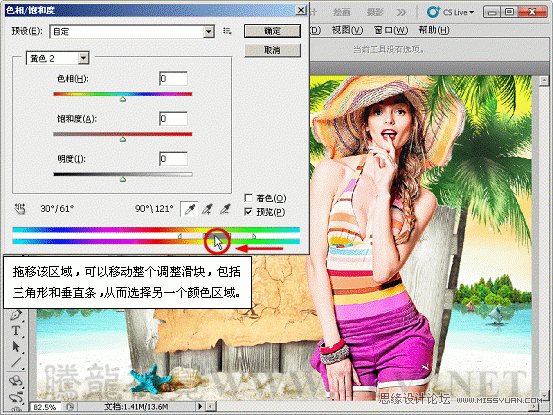
Task: Open the 窗口(W) menu
Action: tap(391, 30)
